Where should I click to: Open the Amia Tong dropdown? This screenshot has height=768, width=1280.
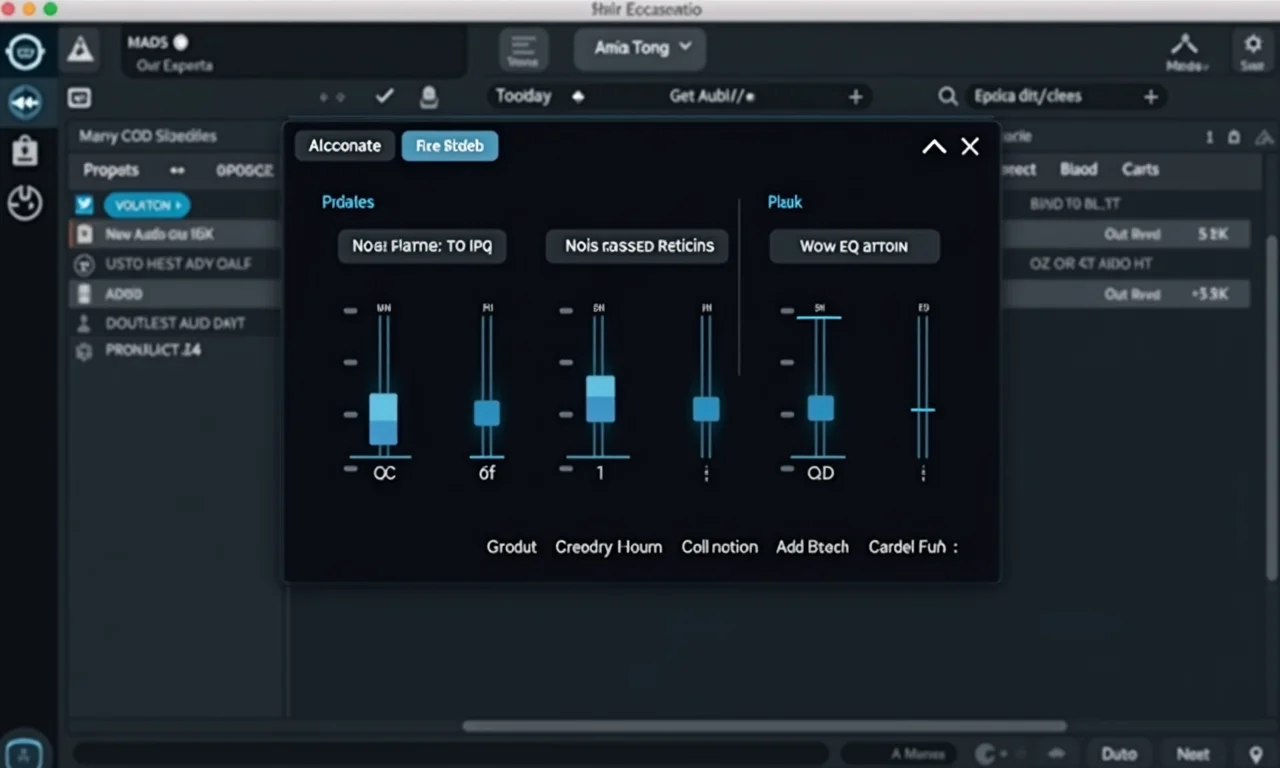click(639, 48)
